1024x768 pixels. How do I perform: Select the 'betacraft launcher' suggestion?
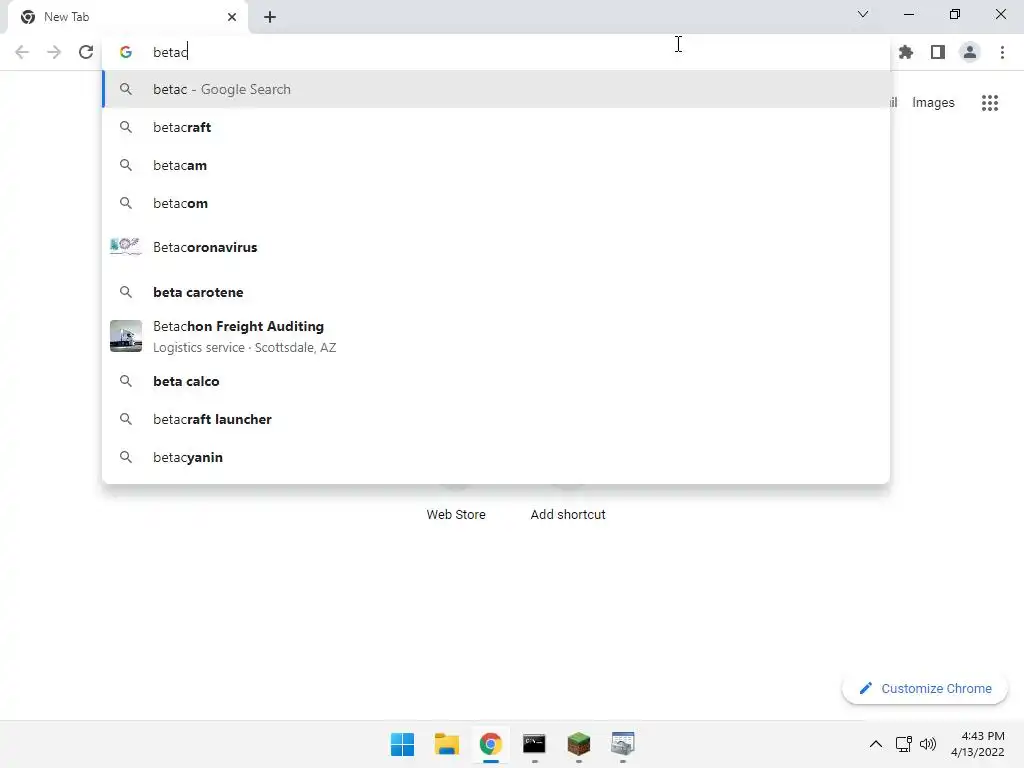tap(496, 419)
